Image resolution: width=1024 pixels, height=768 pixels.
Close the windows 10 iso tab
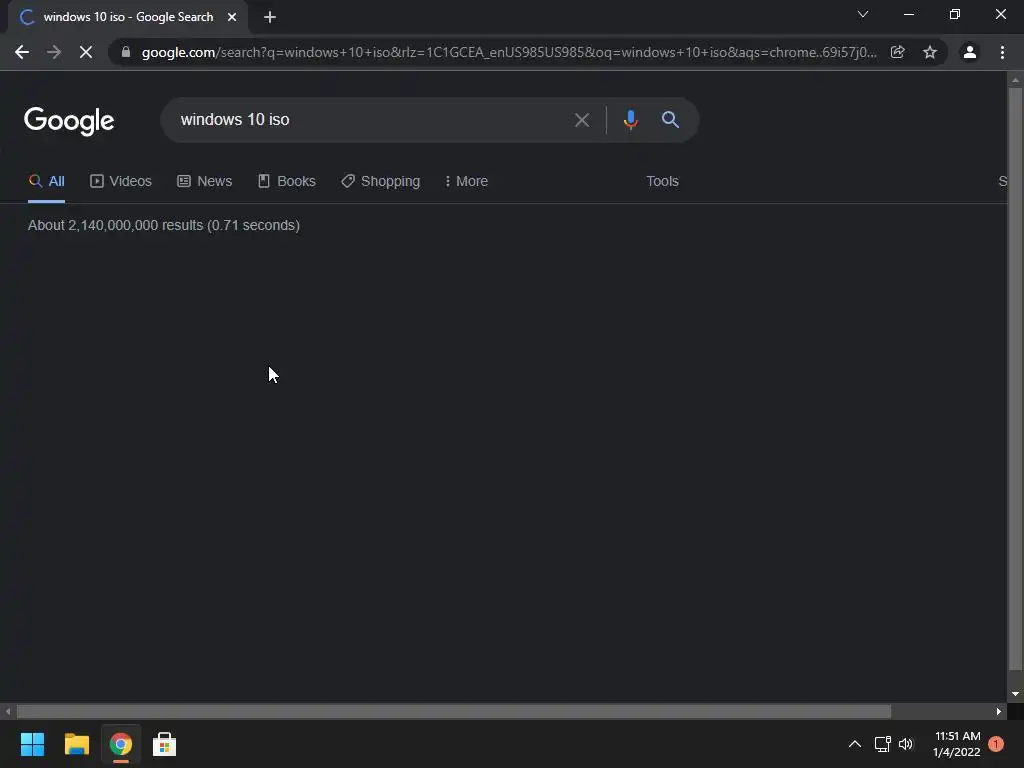tap(232, 17)
